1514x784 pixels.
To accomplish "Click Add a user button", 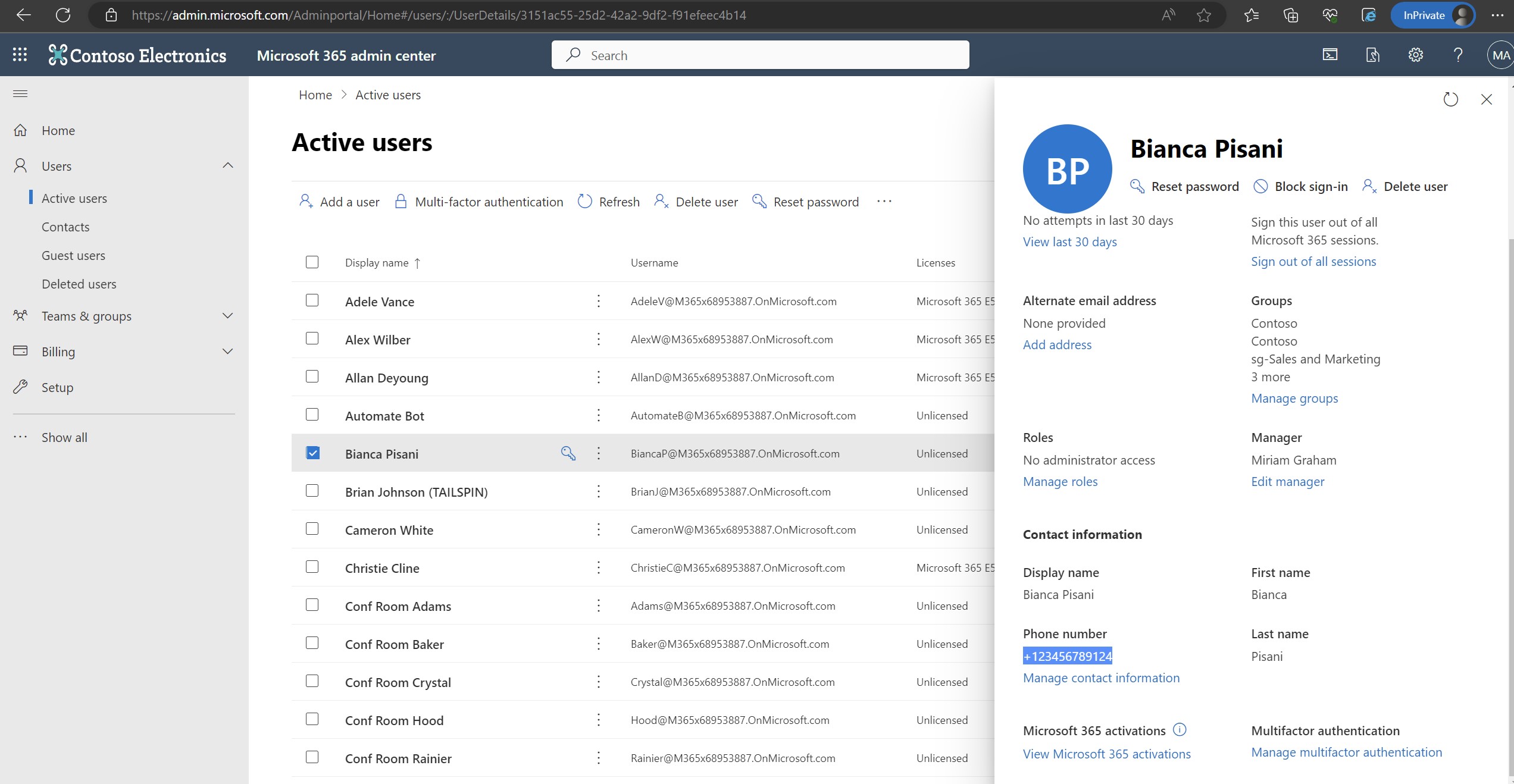I will 339,202.
